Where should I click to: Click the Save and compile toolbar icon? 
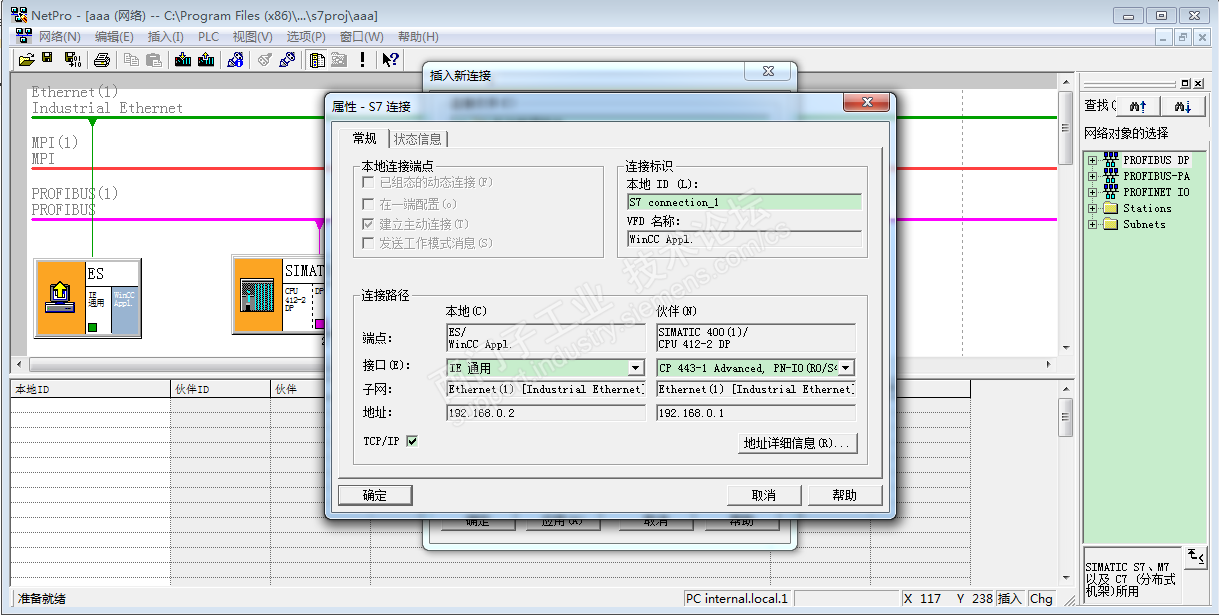(72, 60)
